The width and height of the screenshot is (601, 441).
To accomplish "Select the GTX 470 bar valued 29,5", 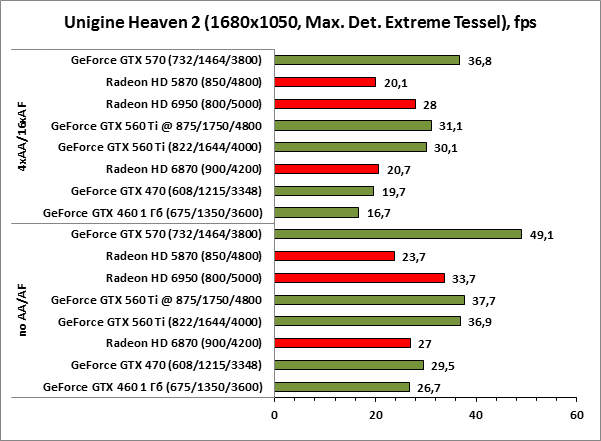I will (348, 365).
